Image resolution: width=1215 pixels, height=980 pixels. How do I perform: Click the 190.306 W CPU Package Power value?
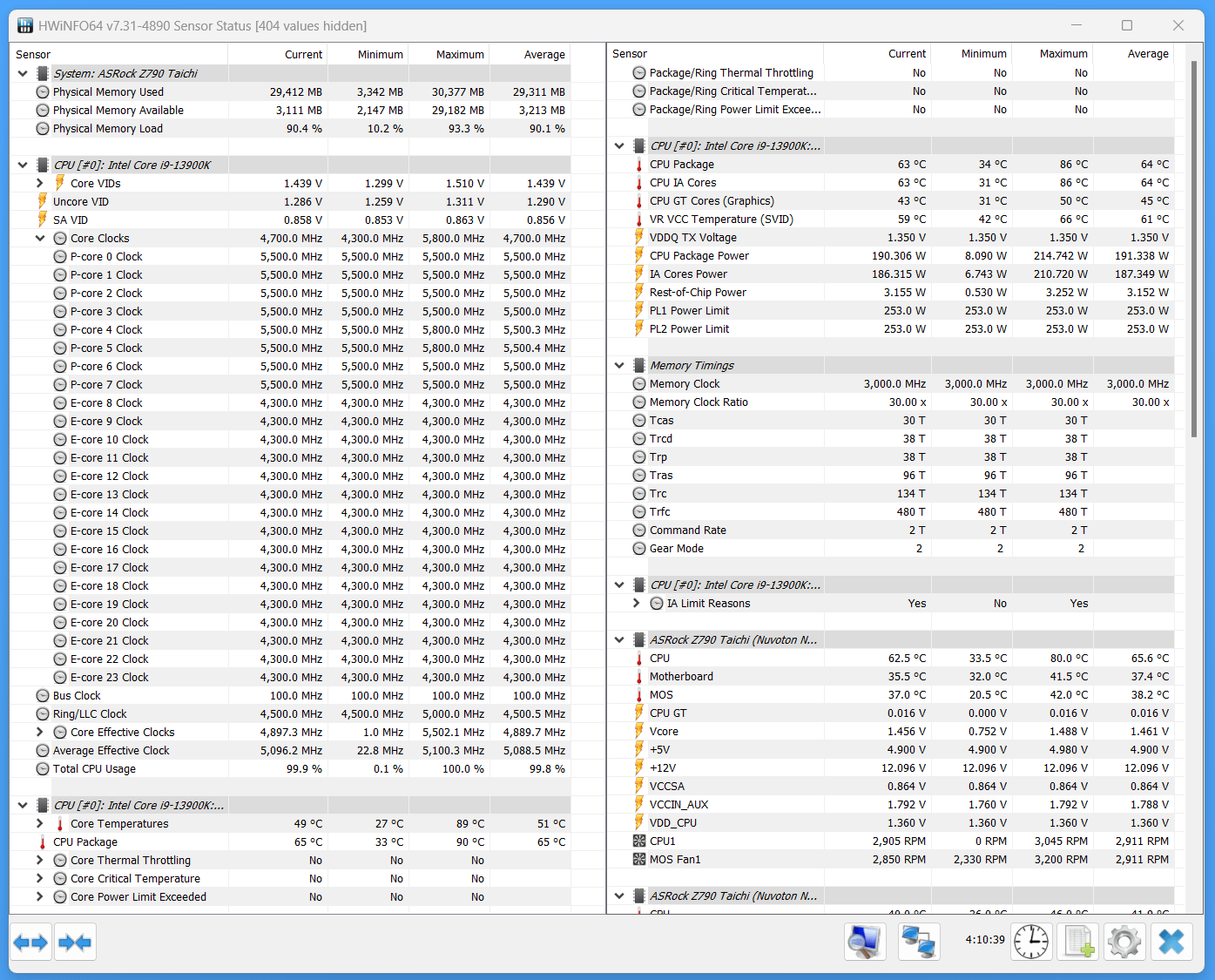click(899, 256)
